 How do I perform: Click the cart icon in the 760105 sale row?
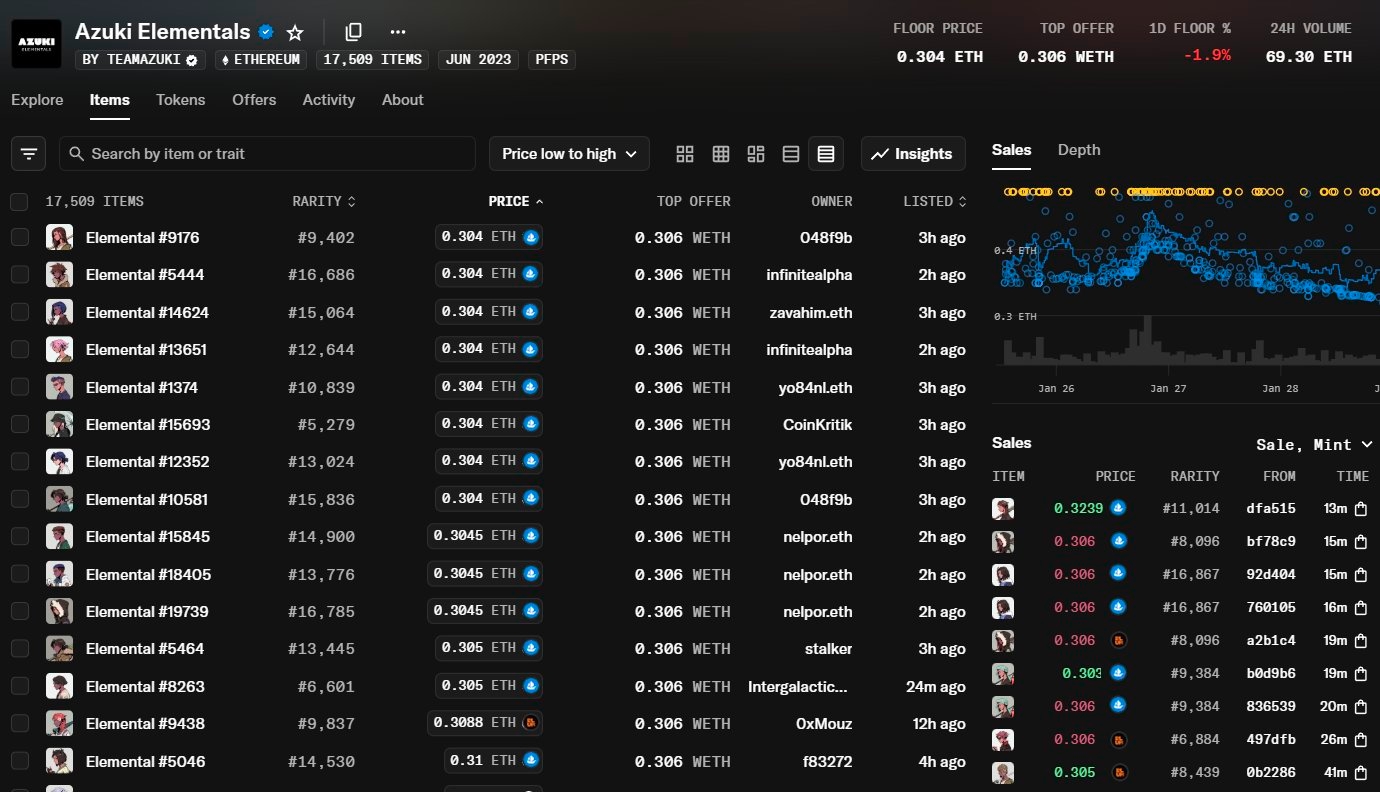tap(1361, 608)
